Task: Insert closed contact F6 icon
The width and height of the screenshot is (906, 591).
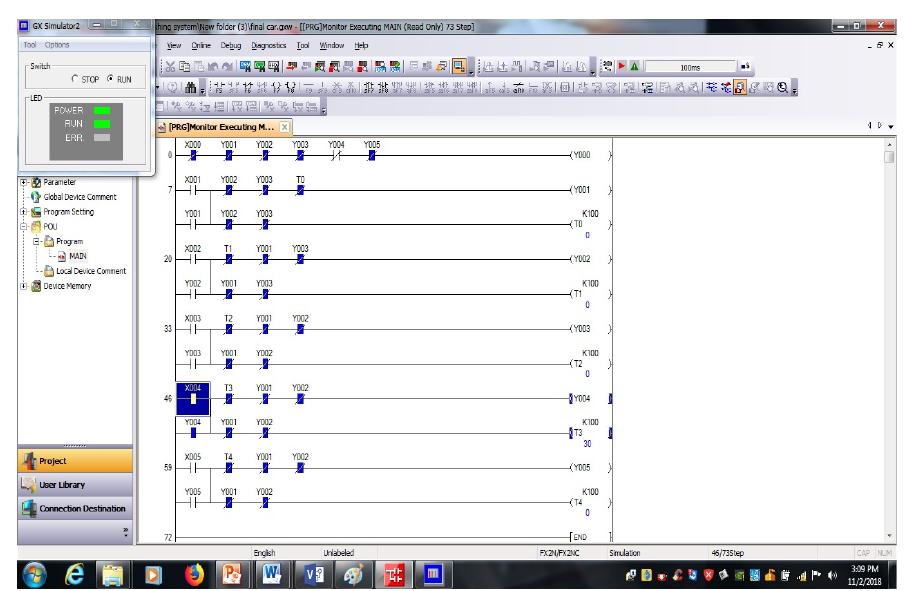Action: (x=248, y=88)
